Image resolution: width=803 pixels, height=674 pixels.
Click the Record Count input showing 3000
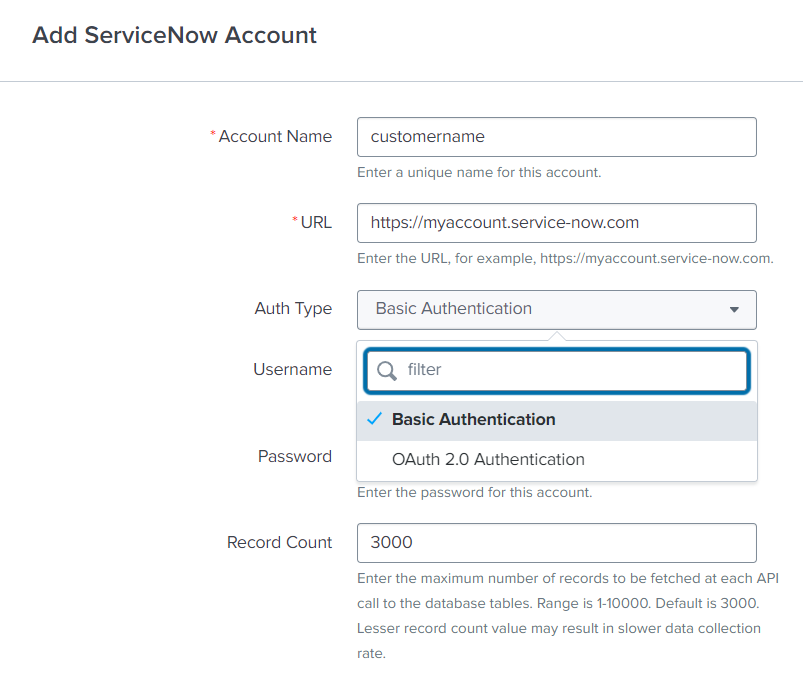click(556, 543)
